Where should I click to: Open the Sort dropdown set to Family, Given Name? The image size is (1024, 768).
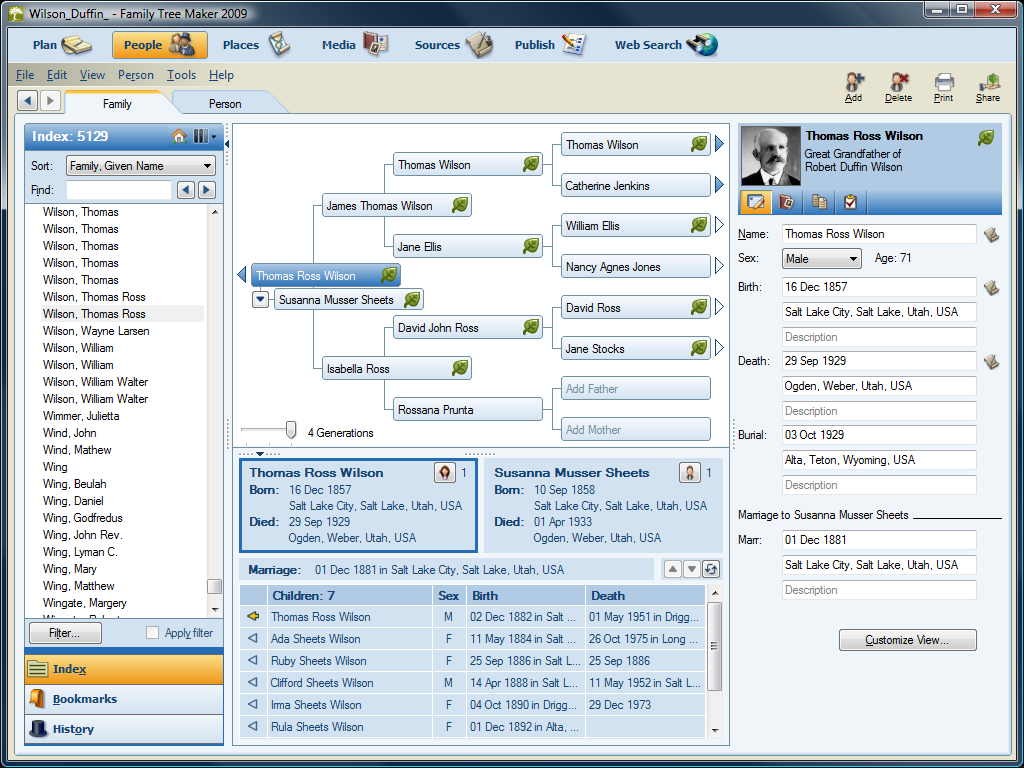point(140,164)
